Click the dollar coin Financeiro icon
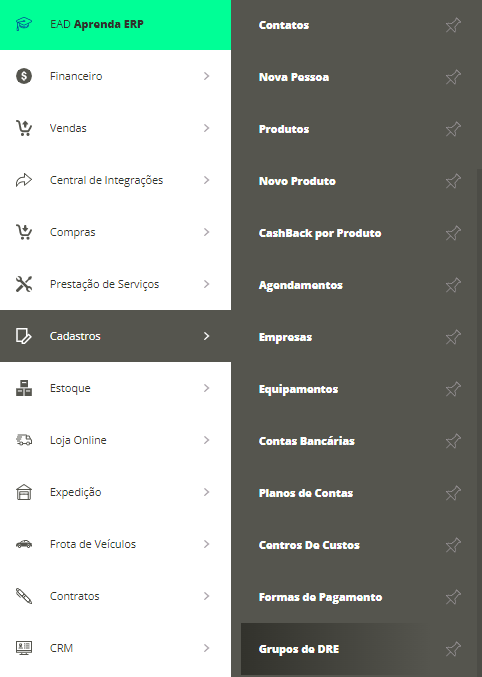The width and height of the screenshot is (482, 677). 24,76
